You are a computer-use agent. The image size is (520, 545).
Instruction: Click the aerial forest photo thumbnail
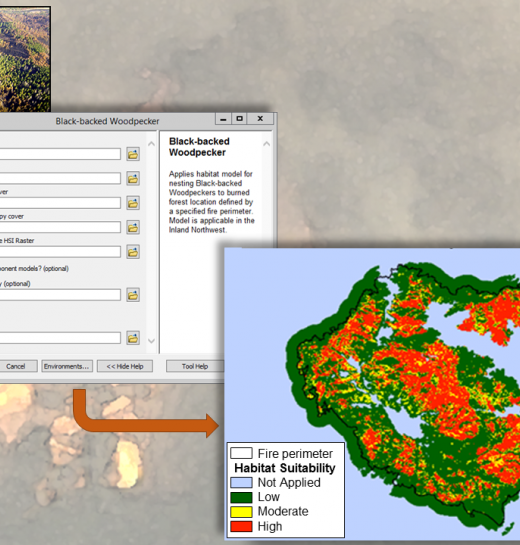pos(25,59)
